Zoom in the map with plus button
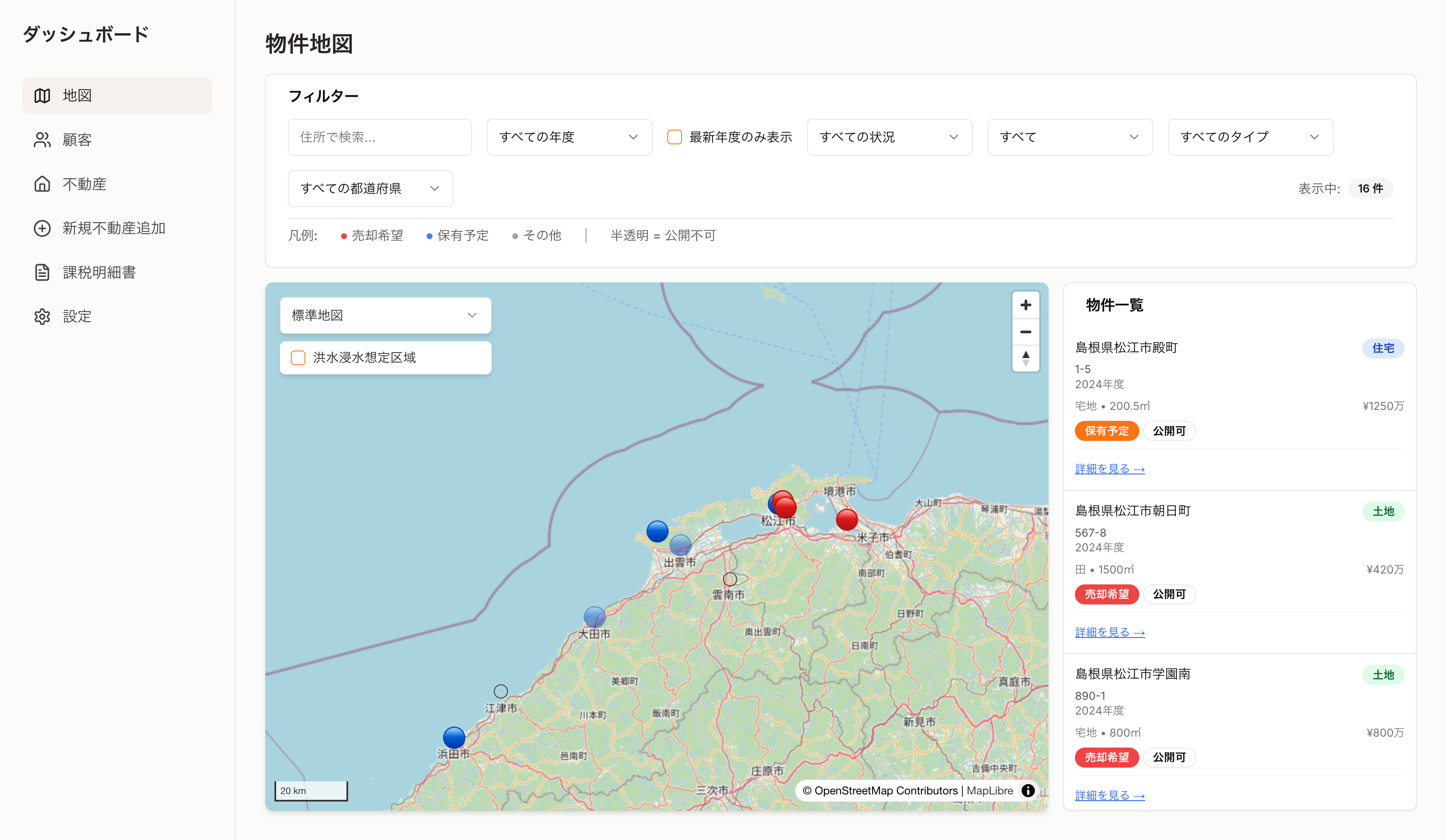The image size is (1446, 840). 1026,305
